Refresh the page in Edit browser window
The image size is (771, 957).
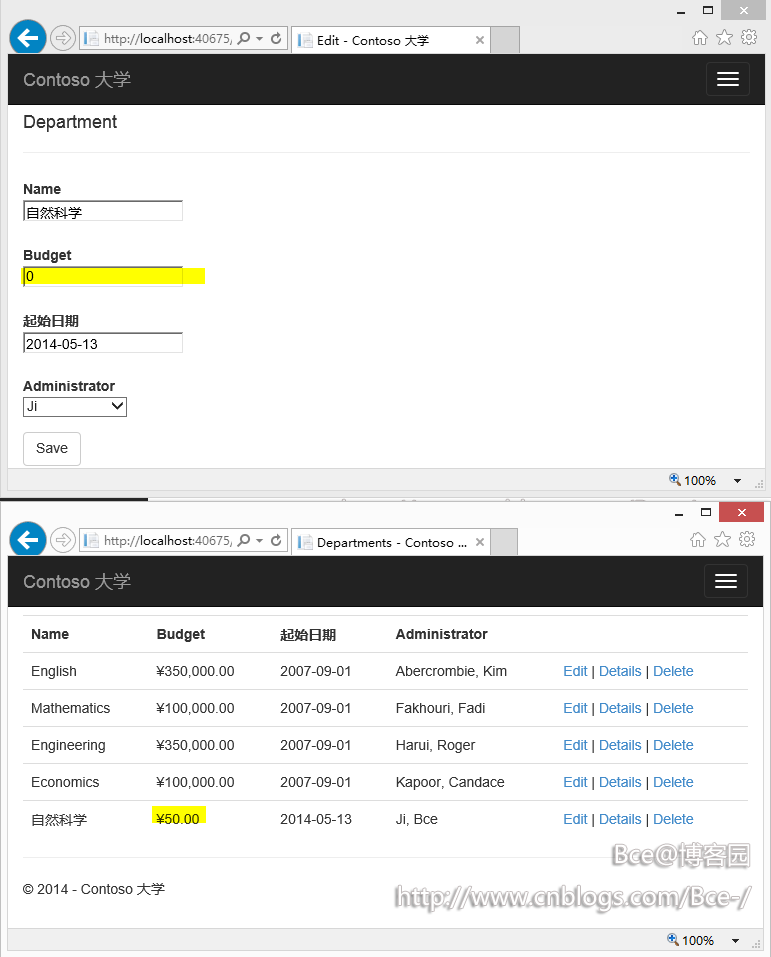tap(276, 38)
